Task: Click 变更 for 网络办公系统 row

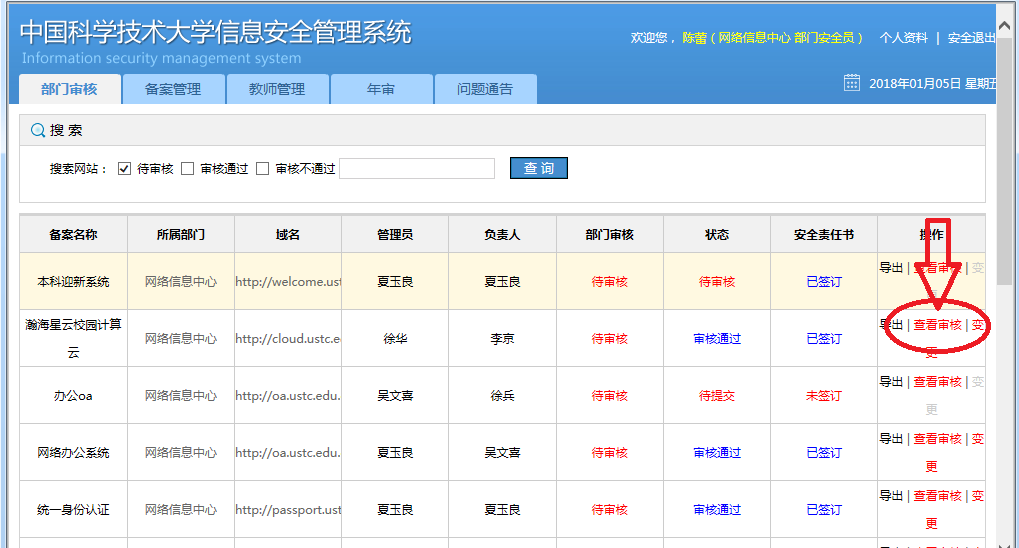Action: [978, 439]
